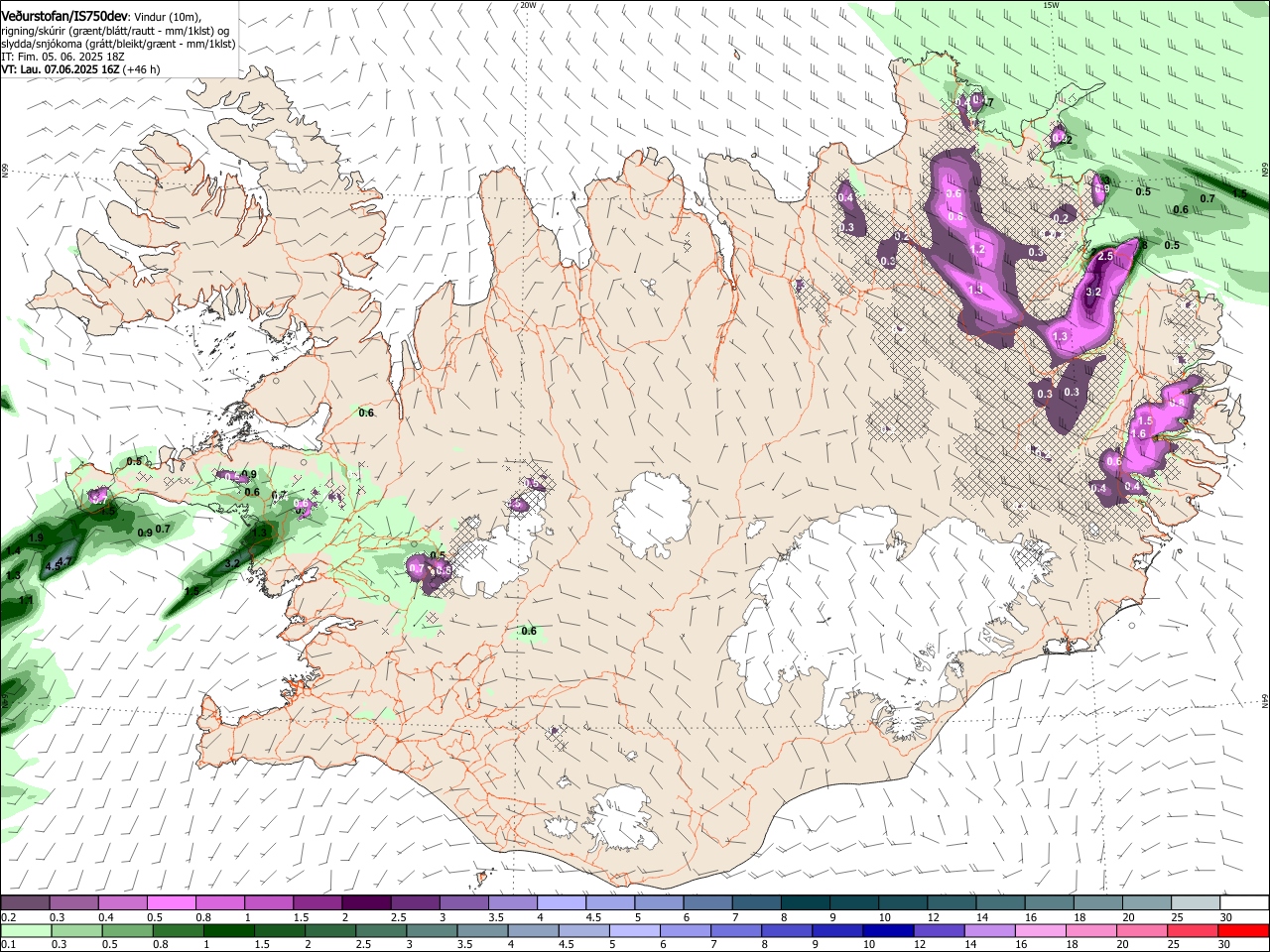Pick the bright pink snow swatch between 0.5 and 0.8
This screenshot has height=952, width=1270.
pos(173,903)
